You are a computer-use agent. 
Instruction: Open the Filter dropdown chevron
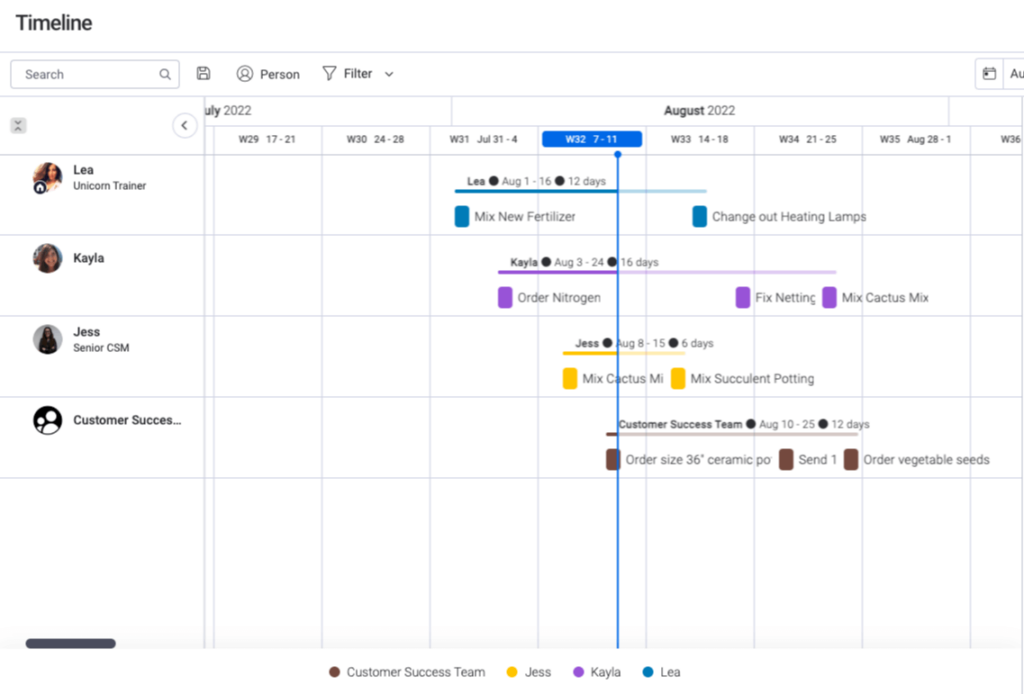tap(389, 73)
